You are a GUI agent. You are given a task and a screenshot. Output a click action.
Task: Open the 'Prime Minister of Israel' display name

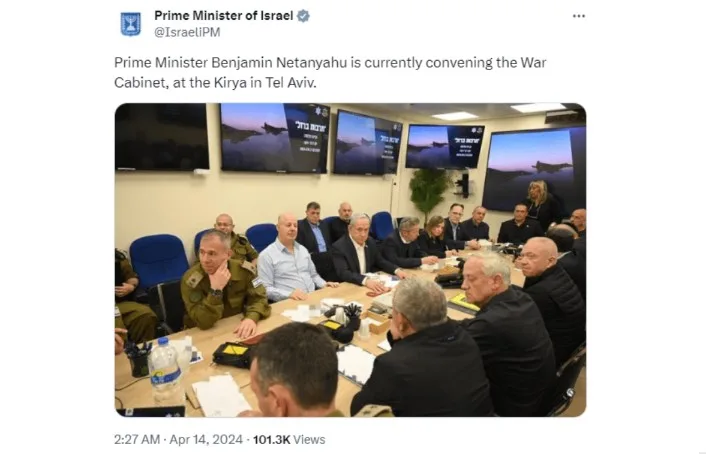224,16
